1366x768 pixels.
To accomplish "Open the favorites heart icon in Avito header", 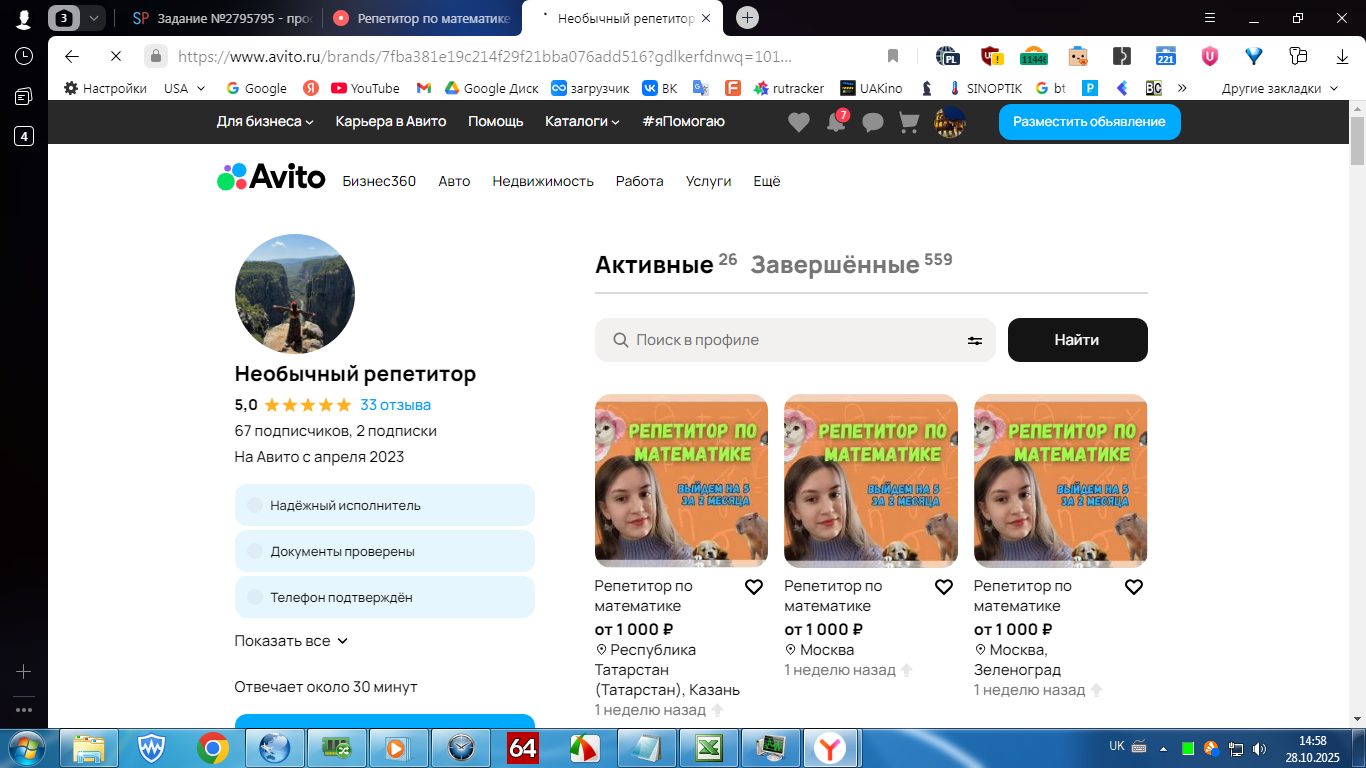I will 798,122.
